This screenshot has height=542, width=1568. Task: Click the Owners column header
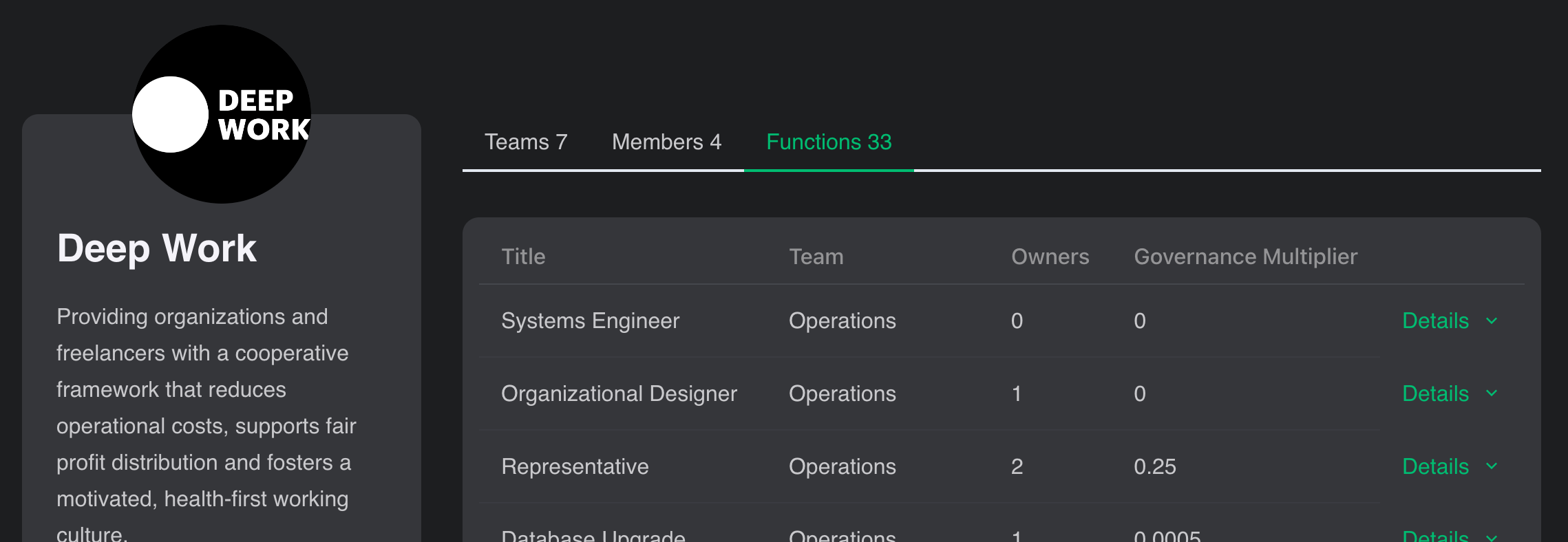tap(1050, 257)
